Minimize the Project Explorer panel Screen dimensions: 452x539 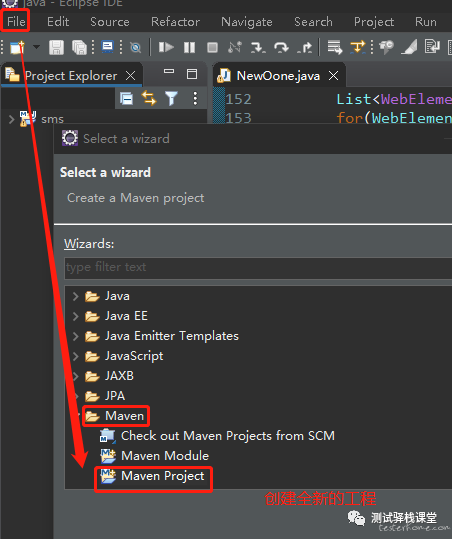tap(169, 72)
